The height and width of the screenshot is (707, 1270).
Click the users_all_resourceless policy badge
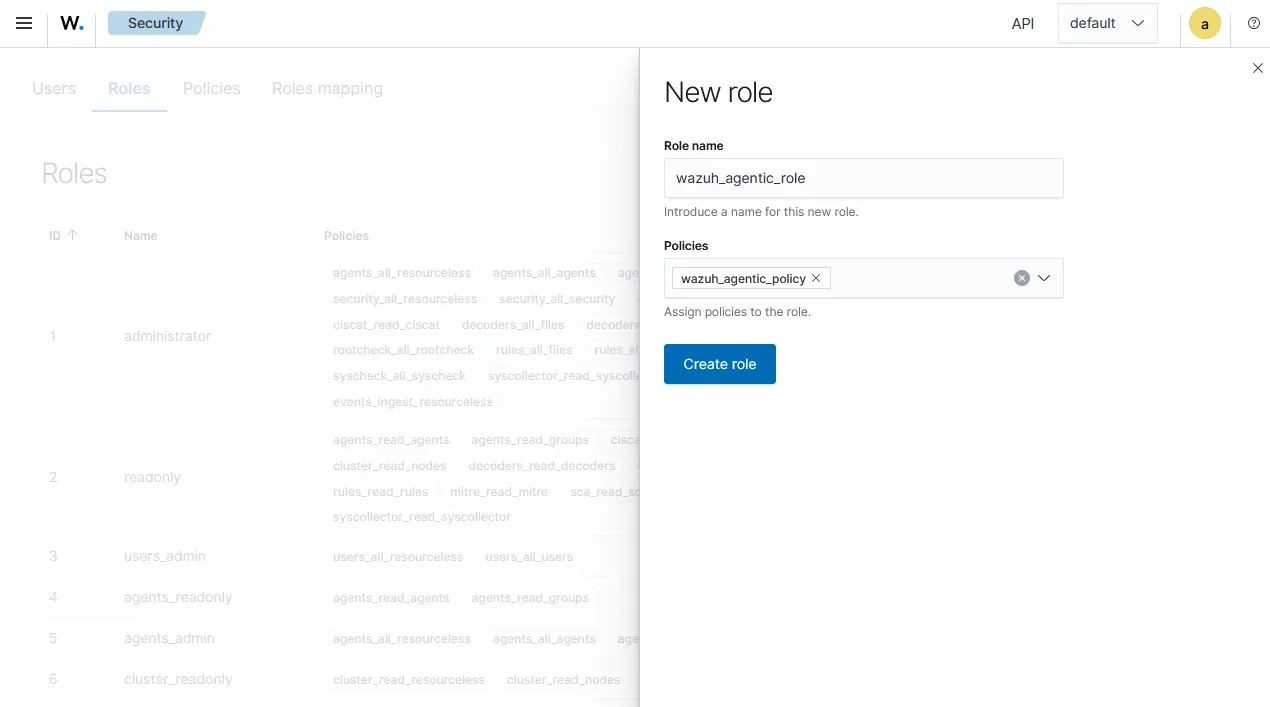click(398, 557)
